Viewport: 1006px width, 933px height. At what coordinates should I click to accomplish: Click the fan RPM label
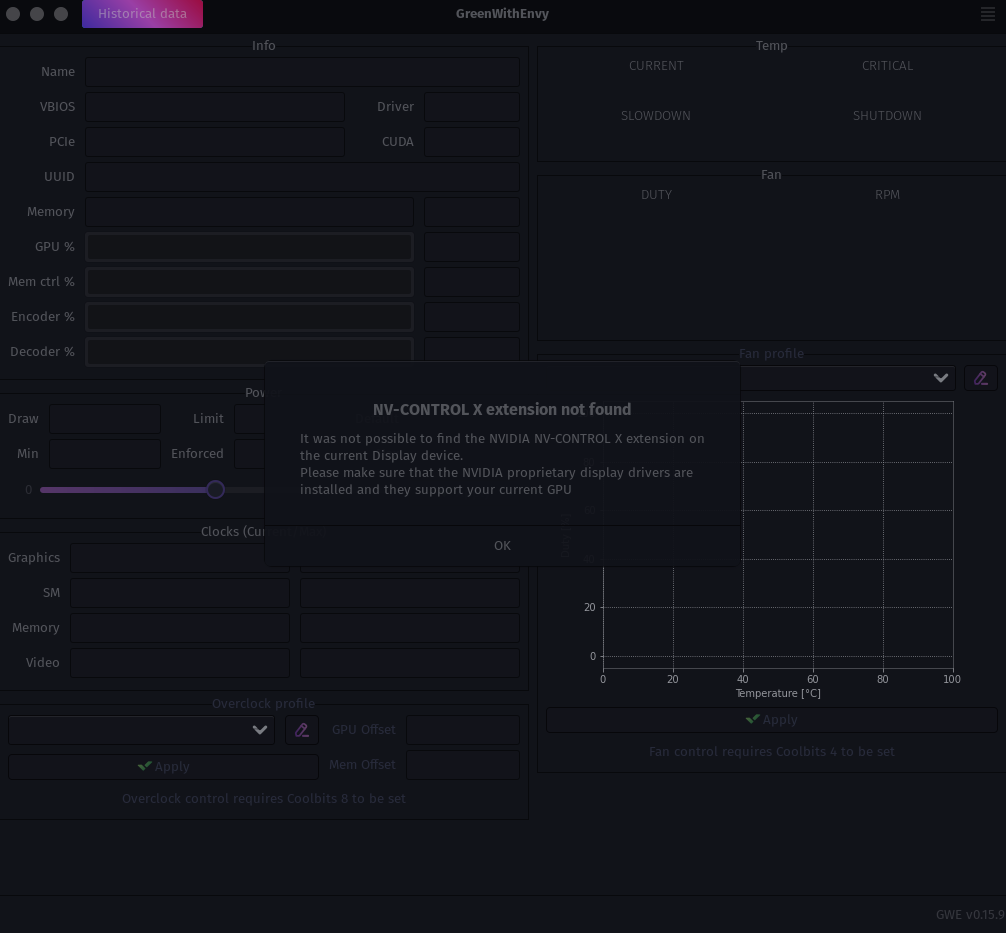click(887, 195)
